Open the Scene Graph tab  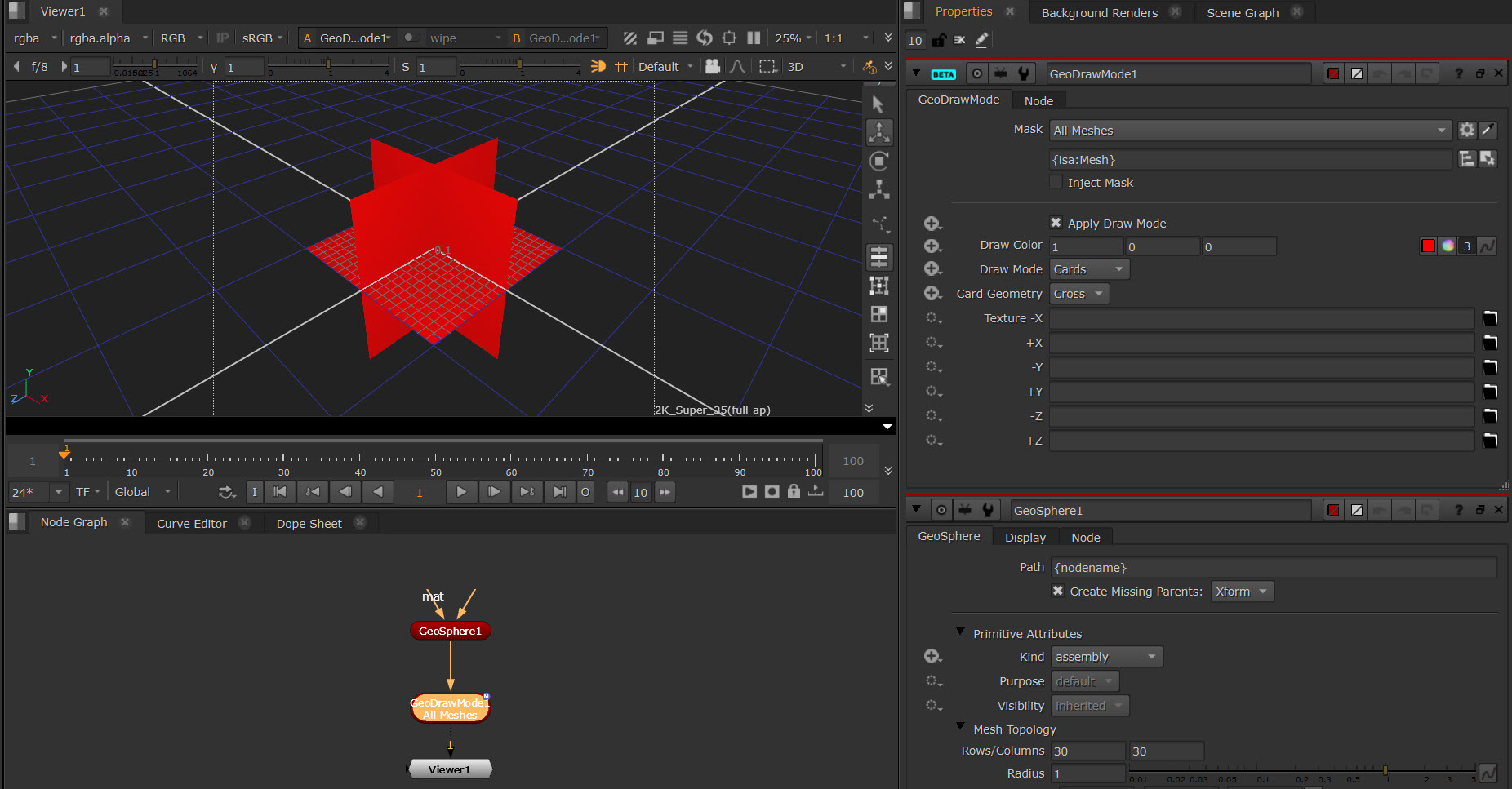1242,13
